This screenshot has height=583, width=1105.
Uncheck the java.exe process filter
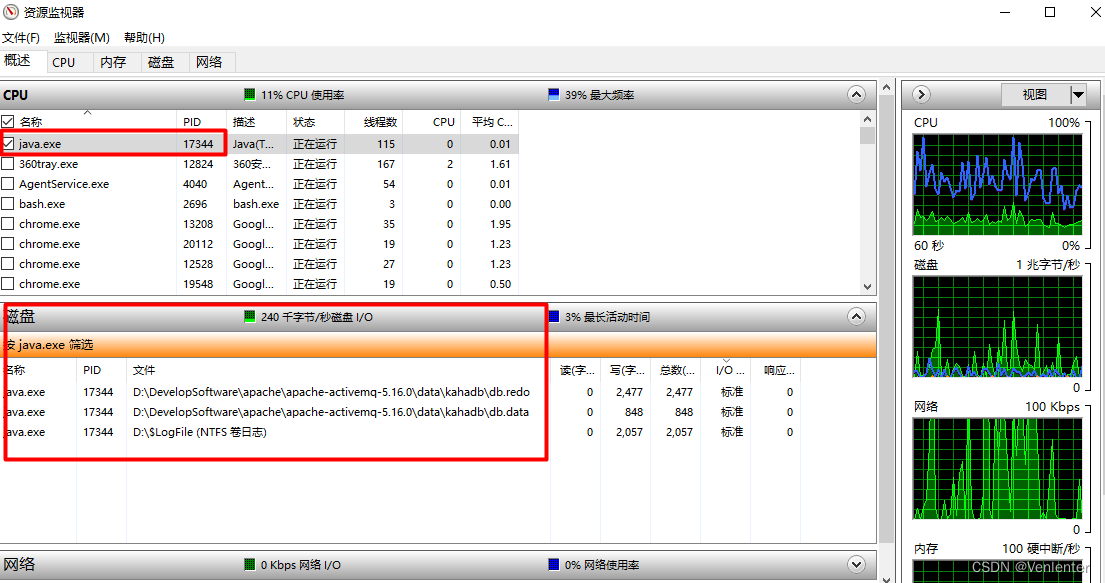pos(10,143)
